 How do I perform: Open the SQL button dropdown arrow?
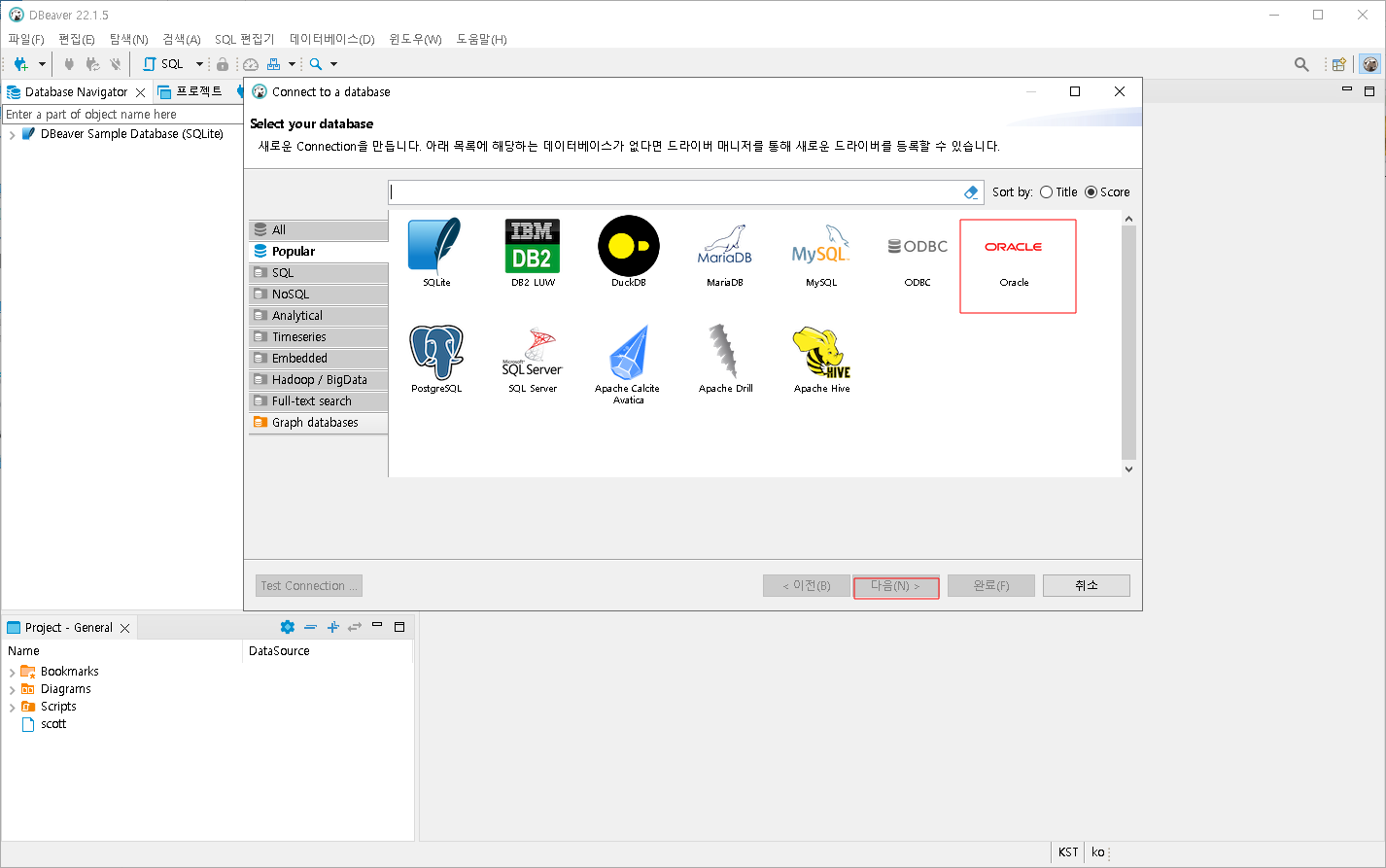tap(199, 64)
